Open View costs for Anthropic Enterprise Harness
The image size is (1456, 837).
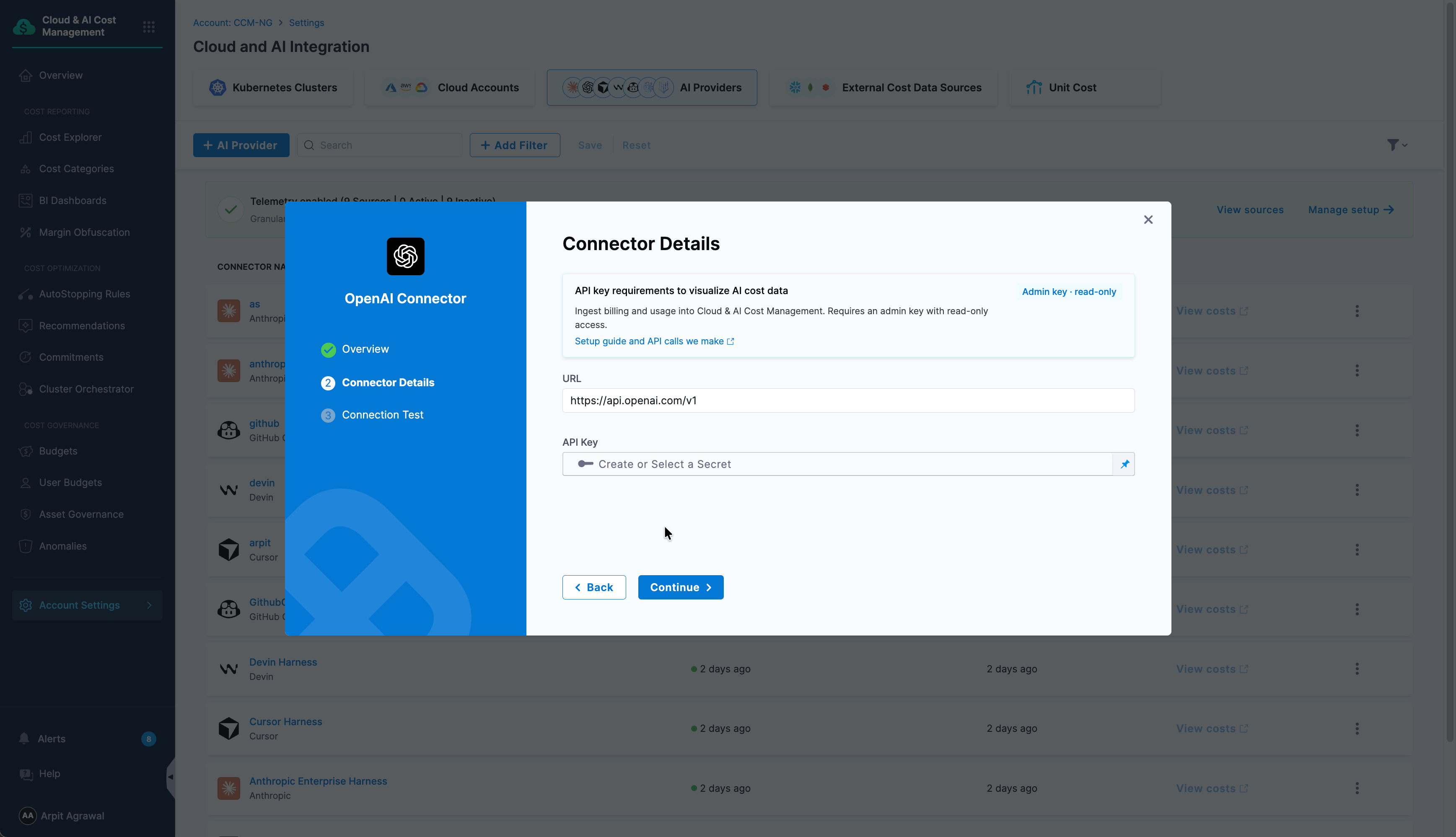(x=1212, y=789)
